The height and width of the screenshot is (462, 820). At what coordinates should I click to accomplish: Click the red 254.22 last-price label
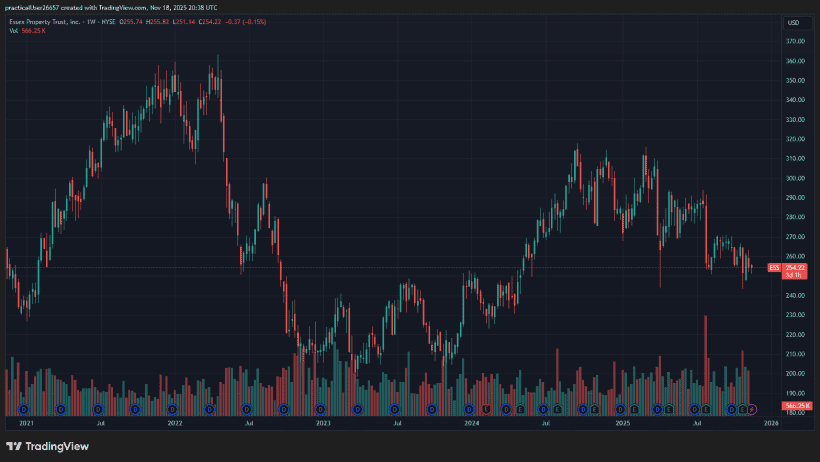click(x=795, y=268)
